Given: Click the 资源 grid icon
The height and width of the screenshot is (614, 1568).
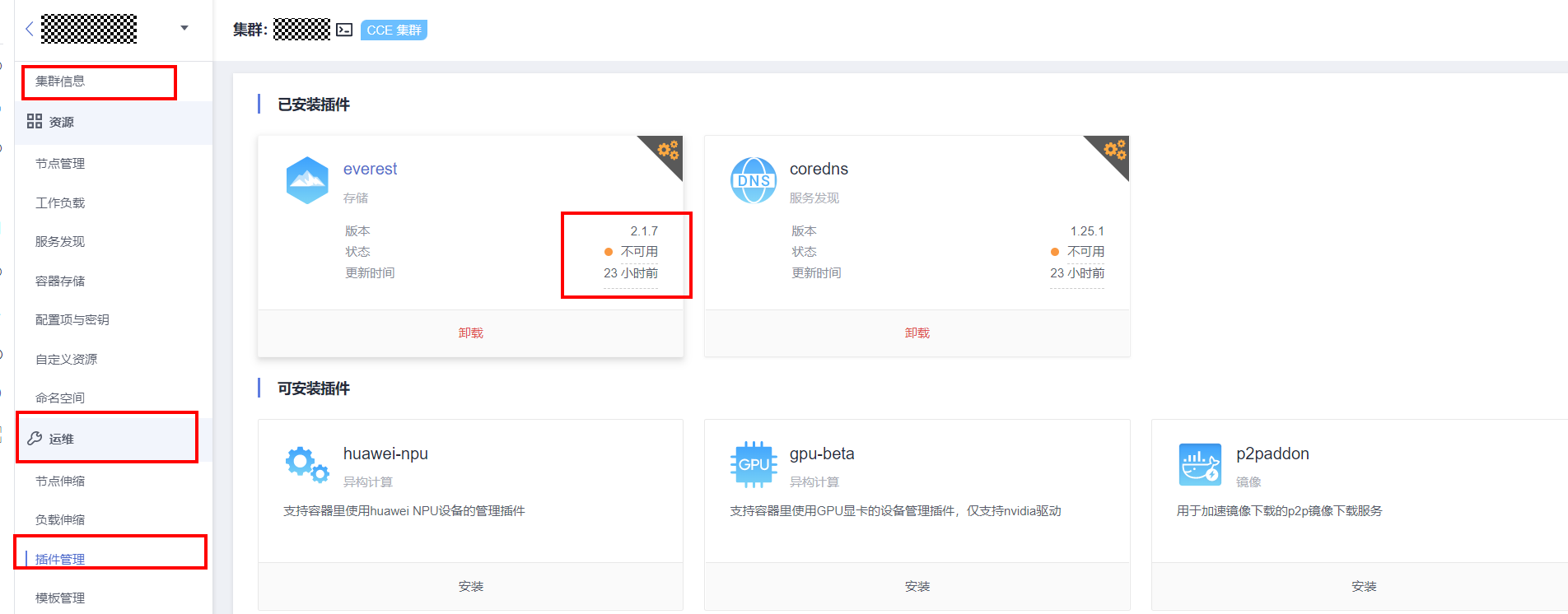Looking at the screenshot, I should coord(35,122).
